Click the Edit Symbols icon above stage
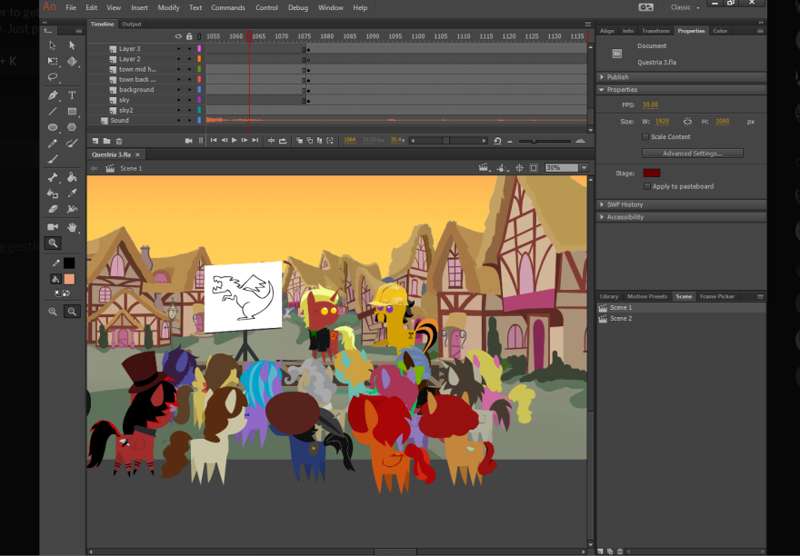 click(501, 168)
